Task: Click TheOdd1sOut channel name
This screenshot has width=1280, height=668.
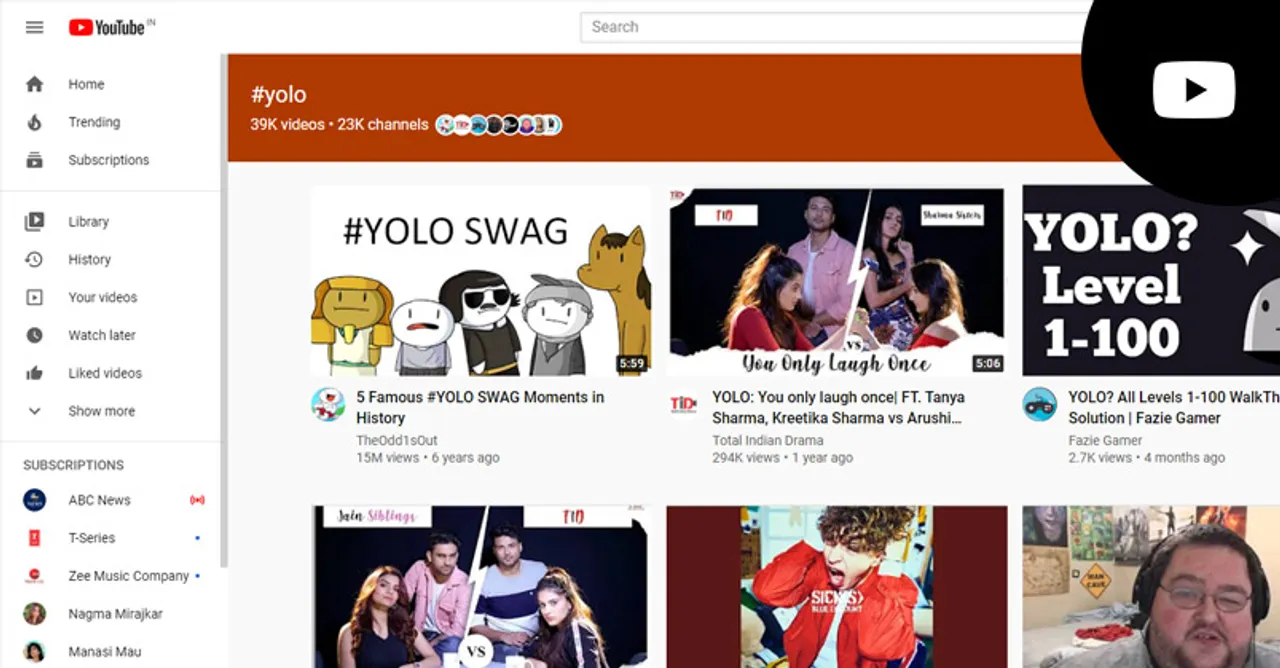Action: [x=397, y=440]
